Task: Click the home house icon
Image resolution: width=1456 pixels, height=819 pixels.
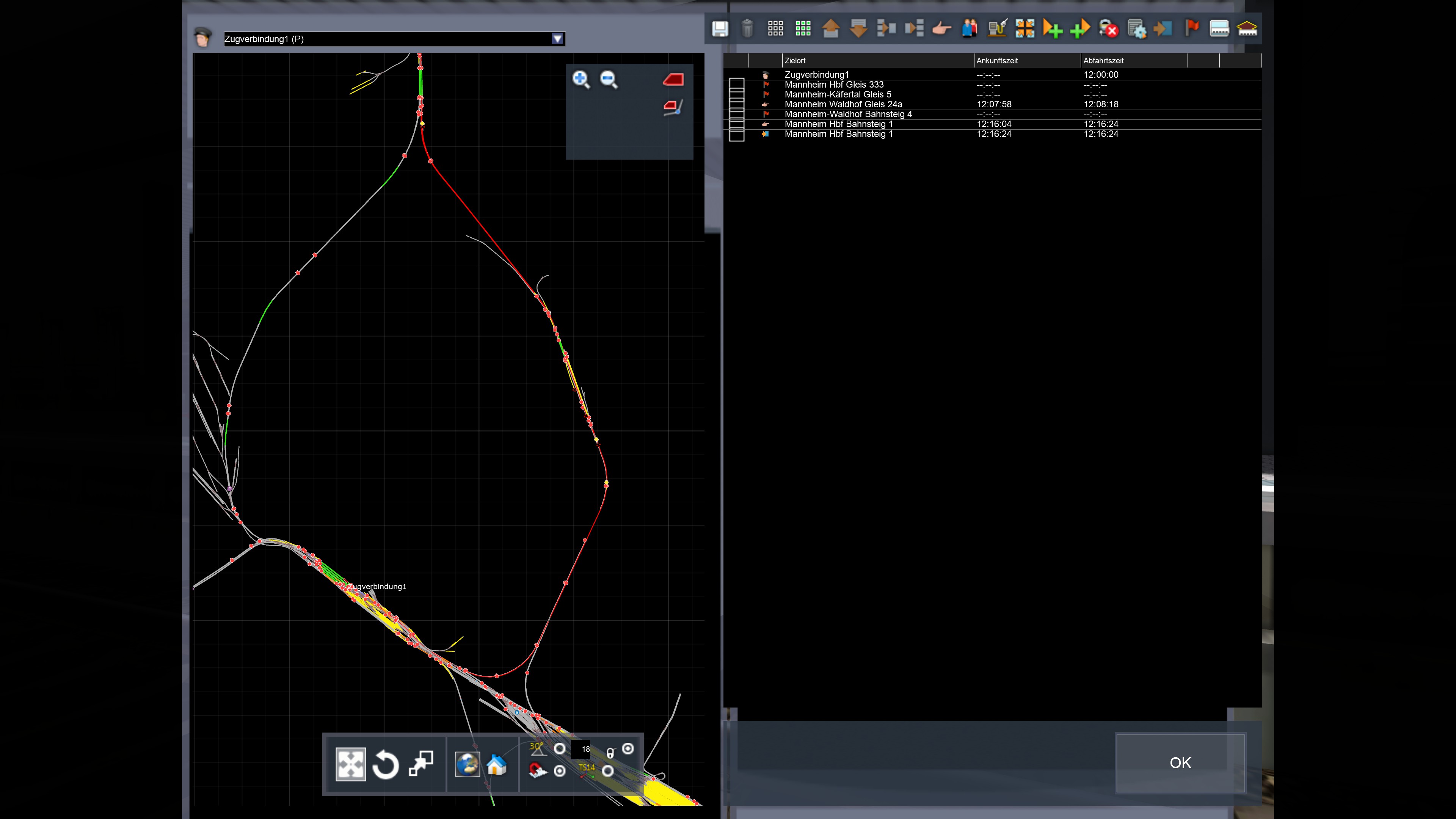Action: tap(496, 765)
